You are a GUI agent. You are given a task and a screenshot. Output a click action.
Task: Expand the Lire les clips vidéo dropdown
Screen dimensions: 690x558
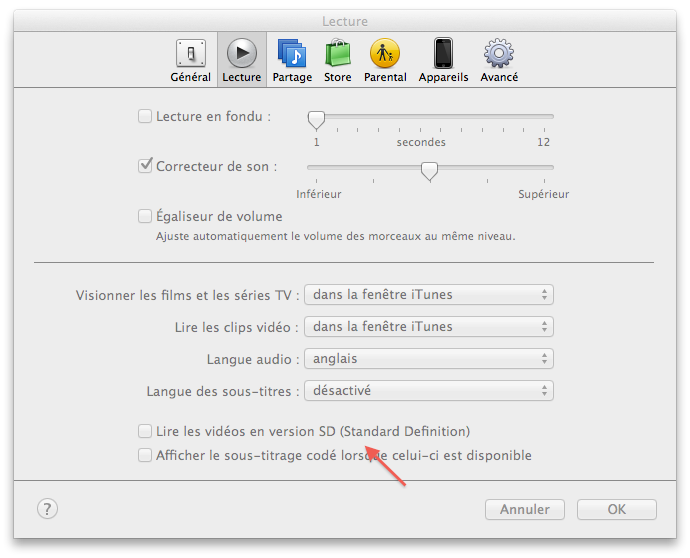pyautogui.click(x=429, y=327)
